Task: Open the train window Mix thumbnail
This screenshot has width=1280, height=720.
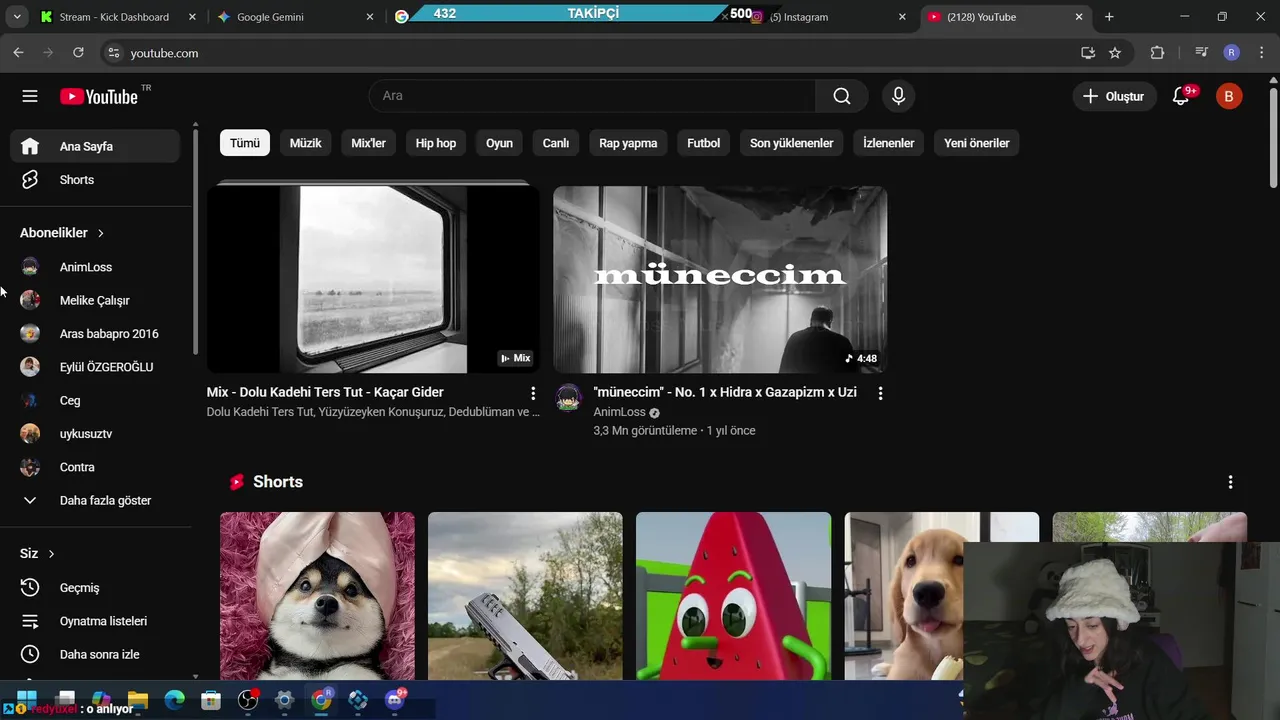Action: pos(373,279)
